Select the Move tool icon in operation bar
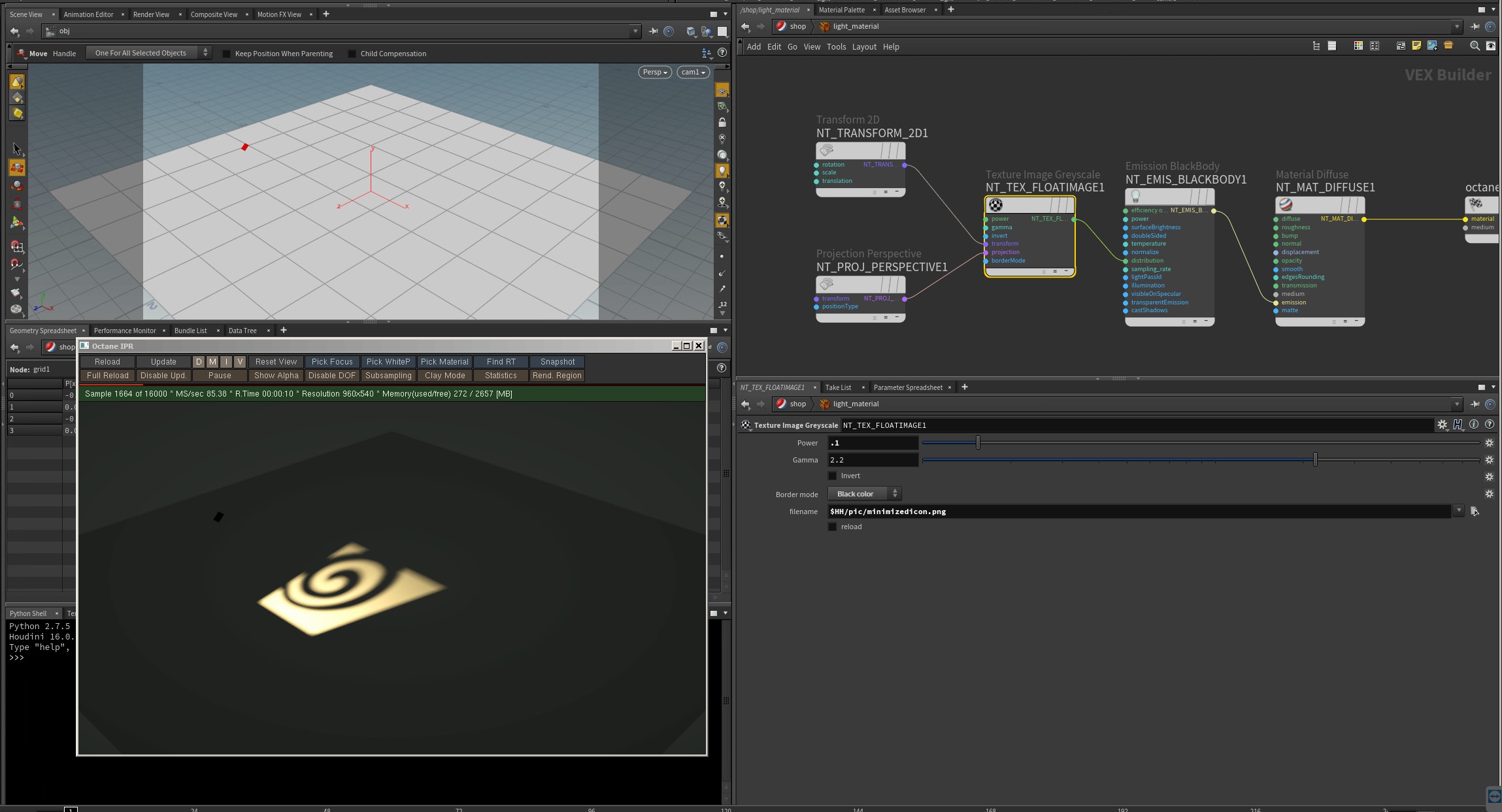1502x812 pixels. coord(22,54)
